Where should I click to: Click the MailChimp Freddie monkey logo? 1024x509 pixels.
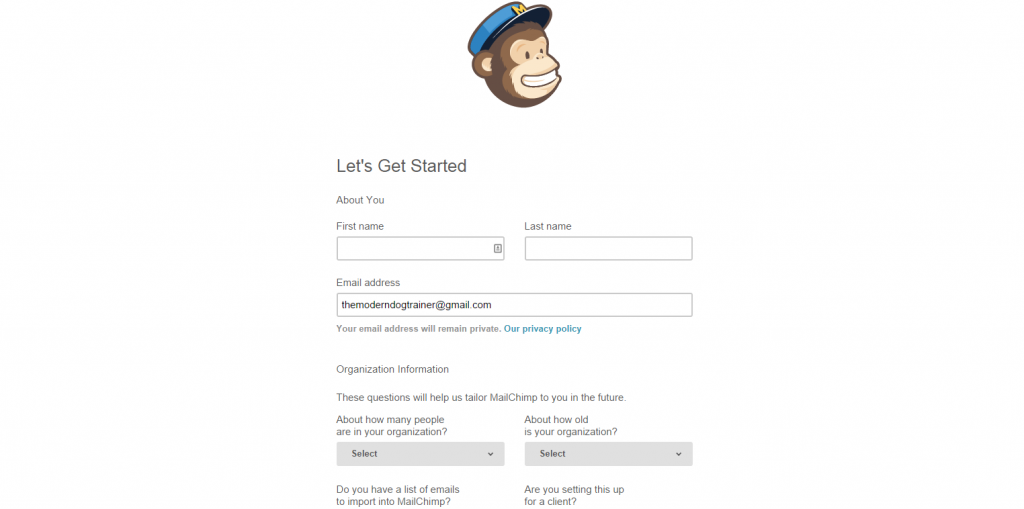click(x=514, y=54)
